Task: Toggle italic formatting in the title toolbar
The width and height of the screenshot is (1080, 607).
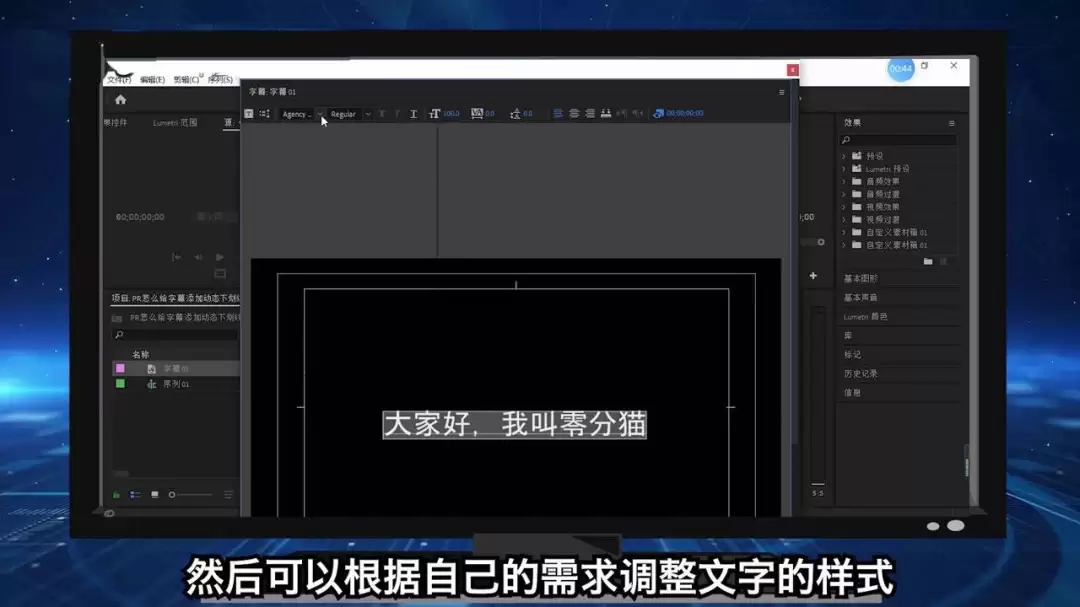Action: tap(396, 113)
